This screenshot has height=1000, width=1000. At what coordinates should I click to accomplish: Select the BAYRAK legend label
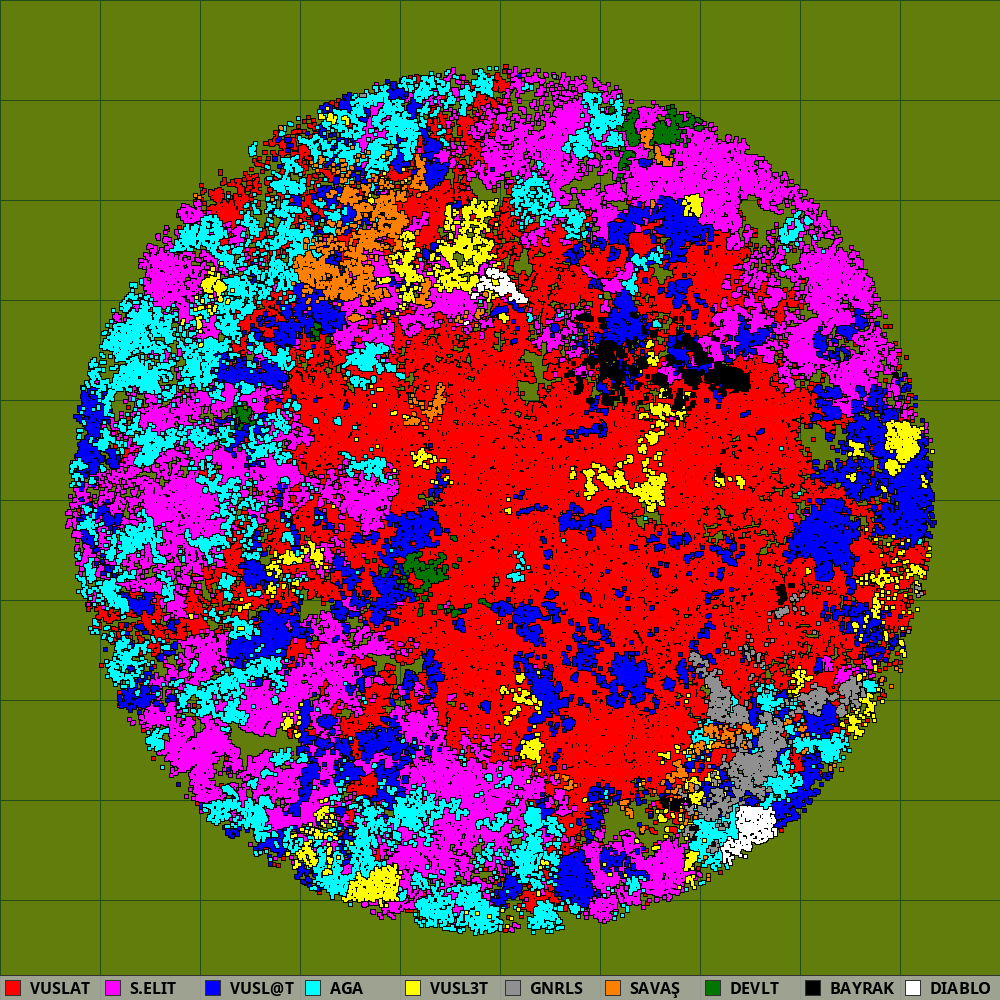click(862, 989)
